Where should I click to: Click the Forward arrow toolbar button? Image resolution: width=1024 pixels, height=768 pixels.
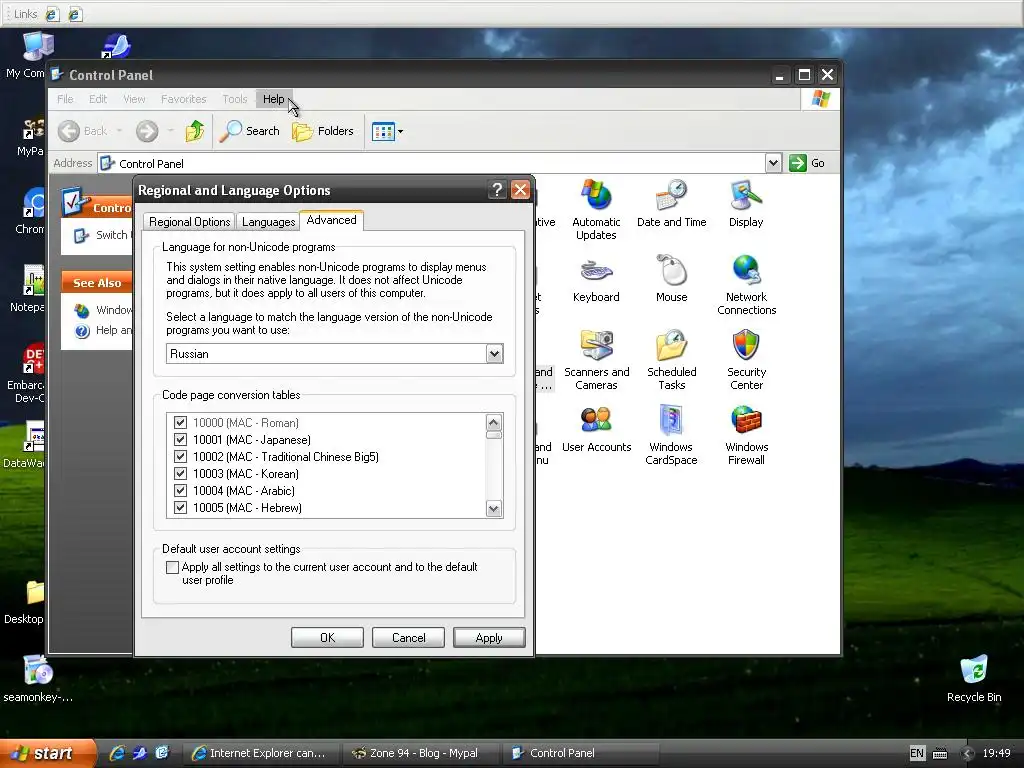pos(147,131)
